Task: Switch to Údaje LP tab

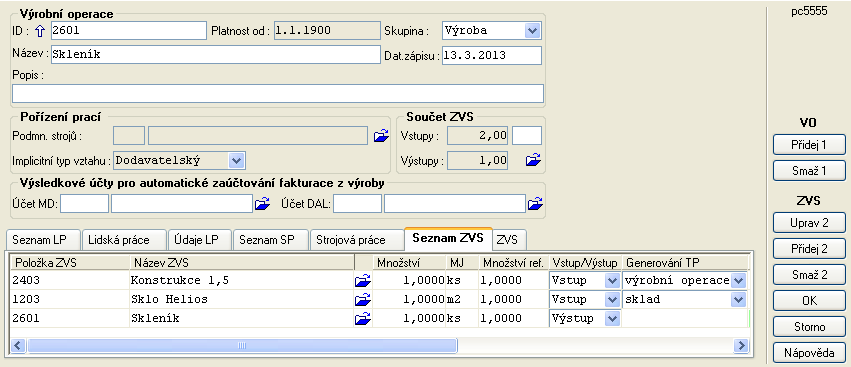Action: (x=200, y=239)
